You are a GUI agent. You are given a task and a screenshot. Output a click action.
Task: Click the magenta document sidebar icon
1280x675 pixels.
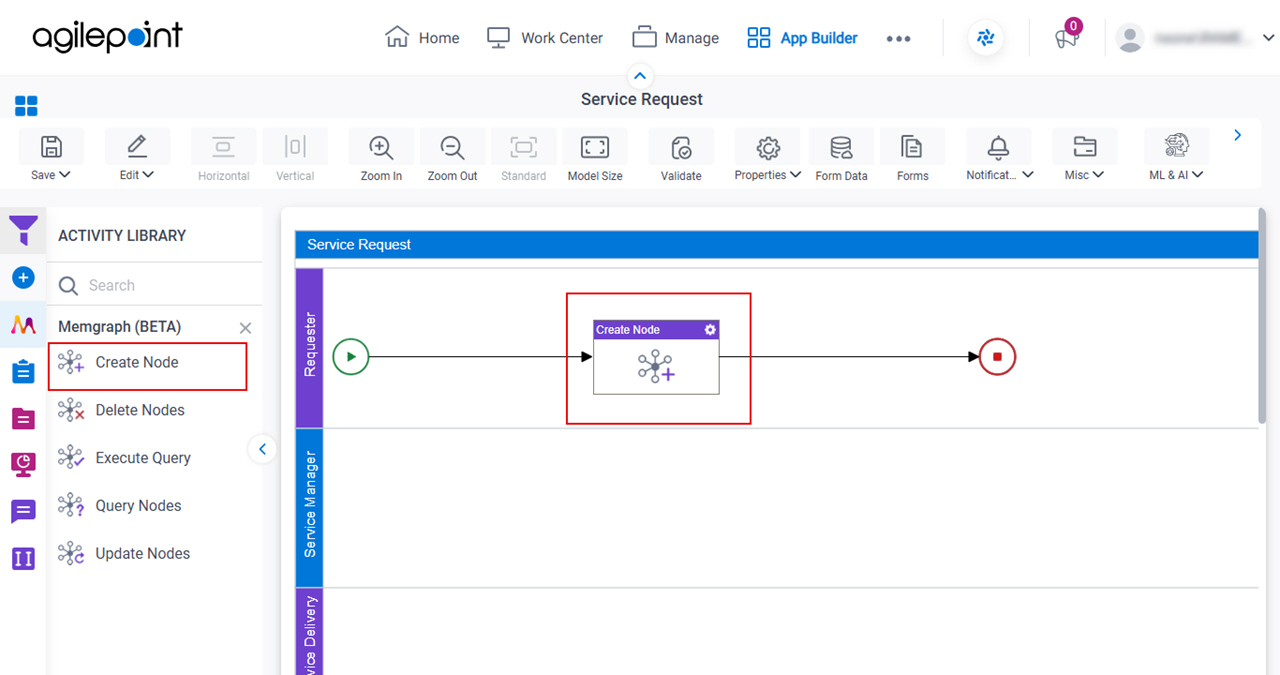tap(23, 418)
